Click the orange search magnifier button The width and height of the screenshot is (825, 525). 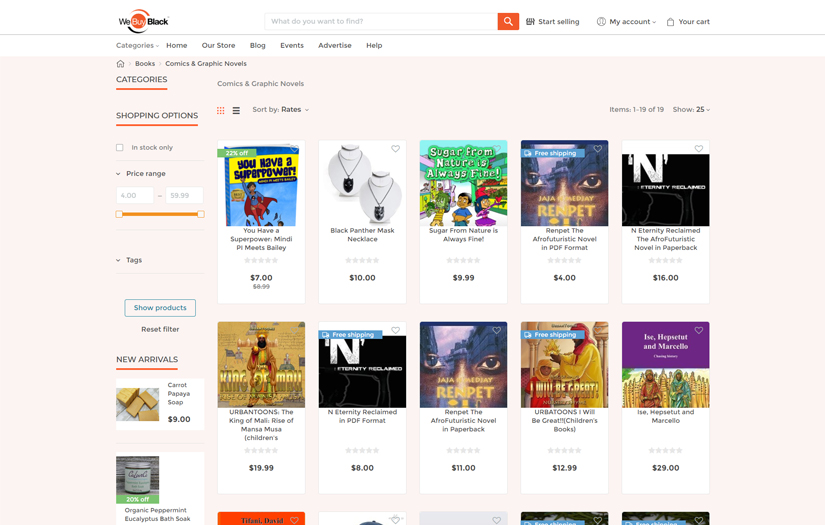(508, 21)
